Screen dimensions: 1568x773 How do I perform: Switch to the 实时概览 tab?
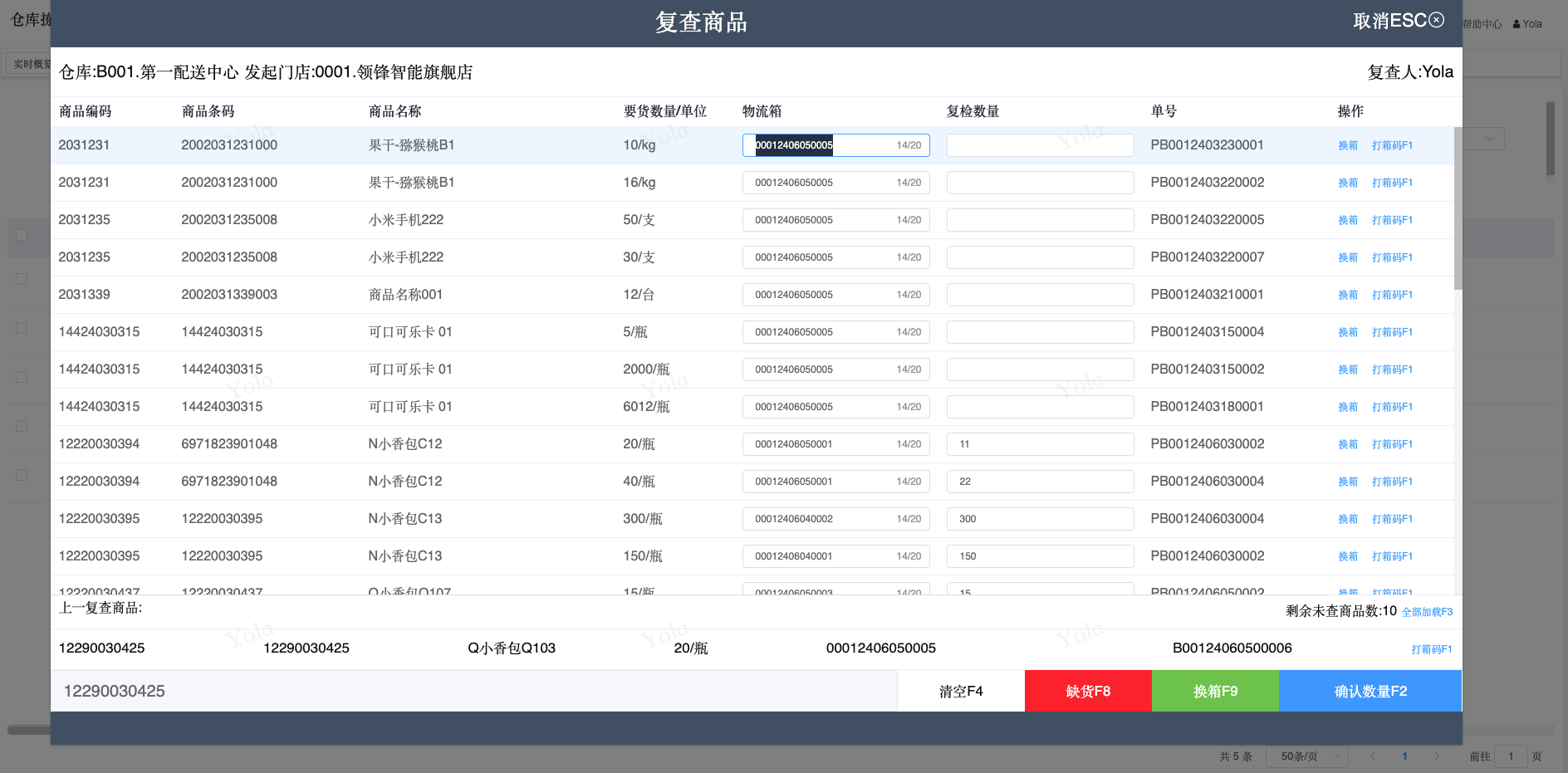(x=30, y=64)
